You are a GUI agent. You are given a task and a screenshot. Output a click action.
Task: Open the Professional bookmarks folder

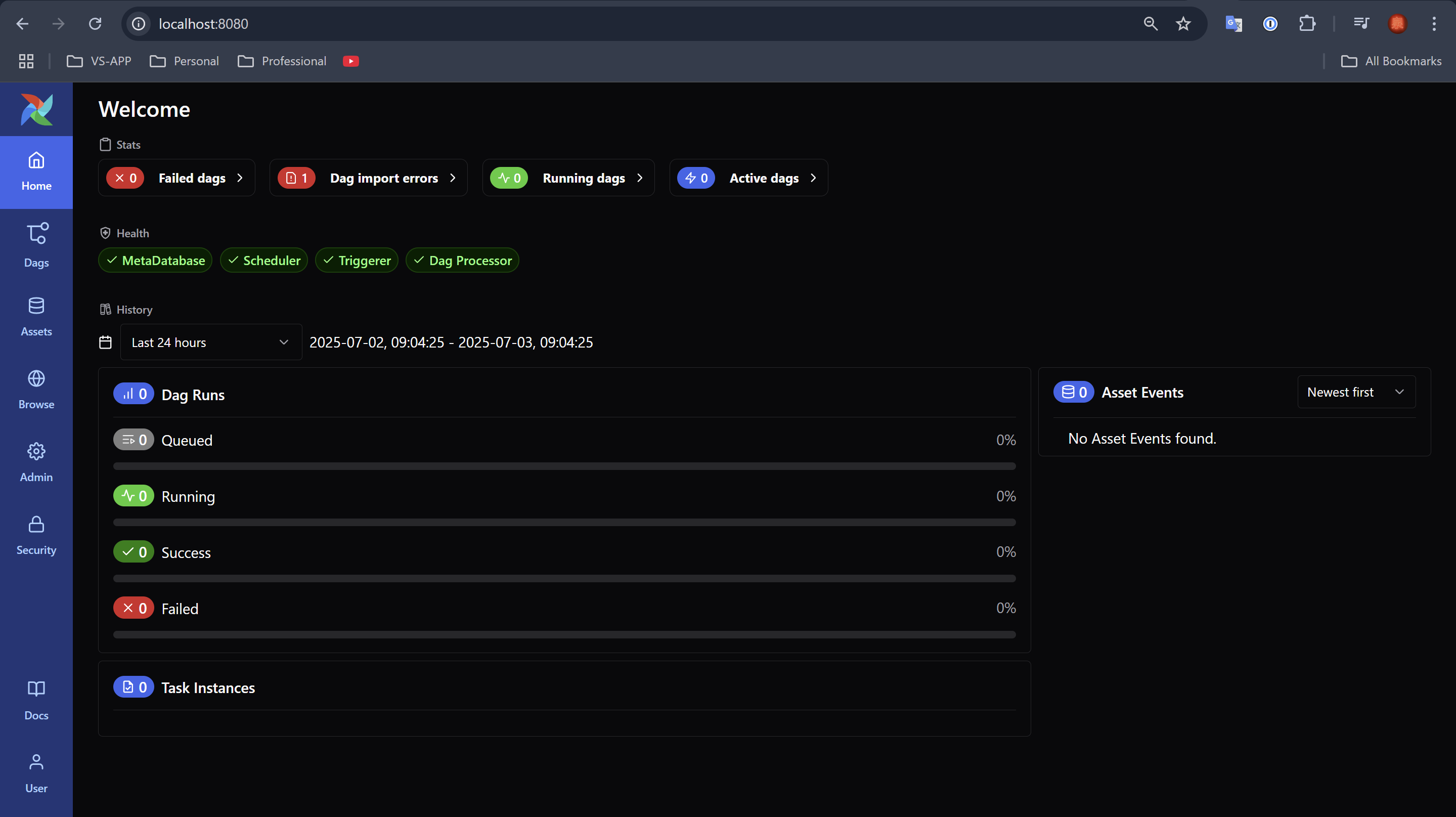tap(282, 61)
